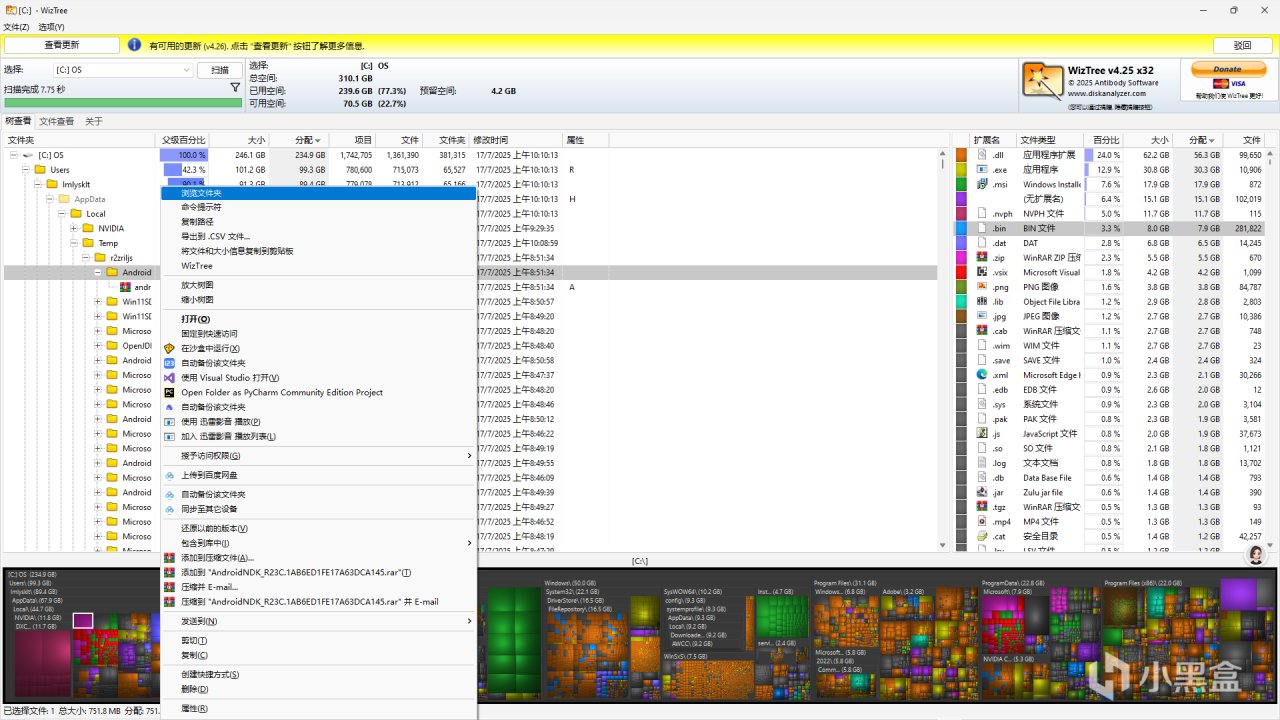Click the Baidu cloud icon beside 上传到百度网盘
The image size is (1280, 720).
(x=169, y=475)
